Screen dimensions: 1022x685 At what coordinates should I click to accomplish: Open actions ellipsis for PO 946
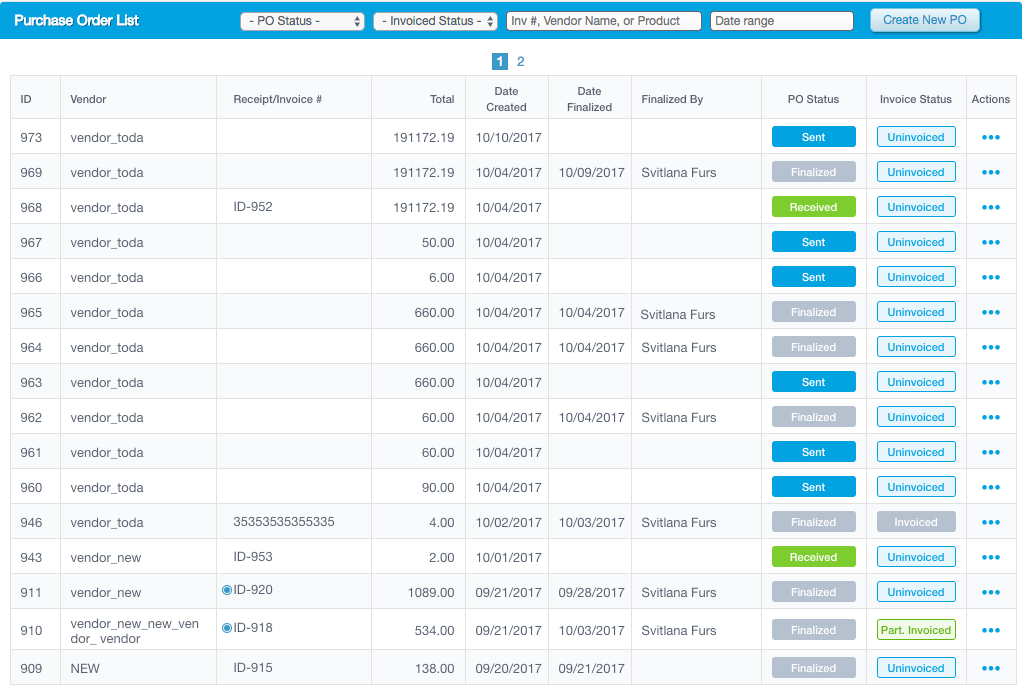pos(990,522)
